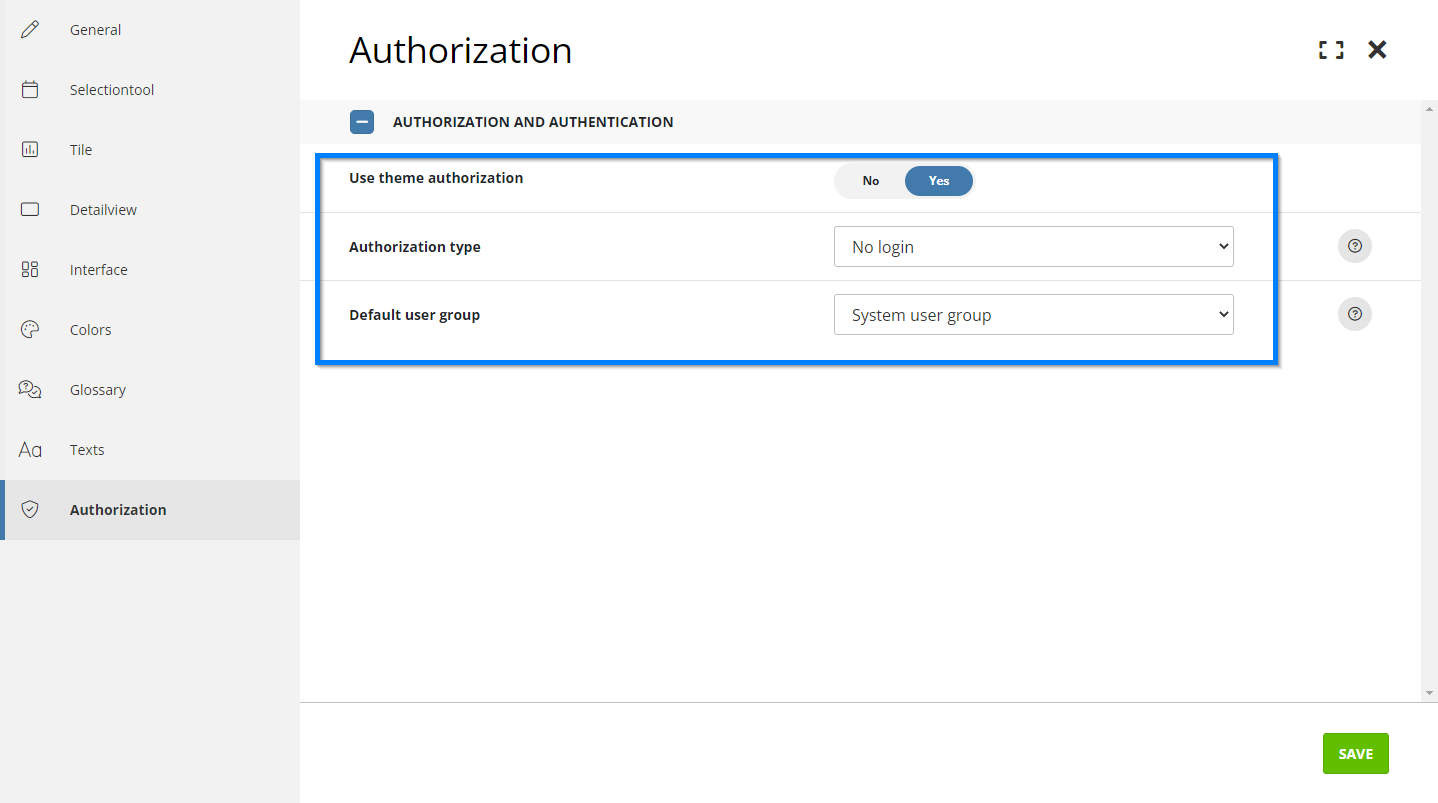Set Use theme authorization to No
The width and height of the screenshot is (1438, 803).
(871, 181)
